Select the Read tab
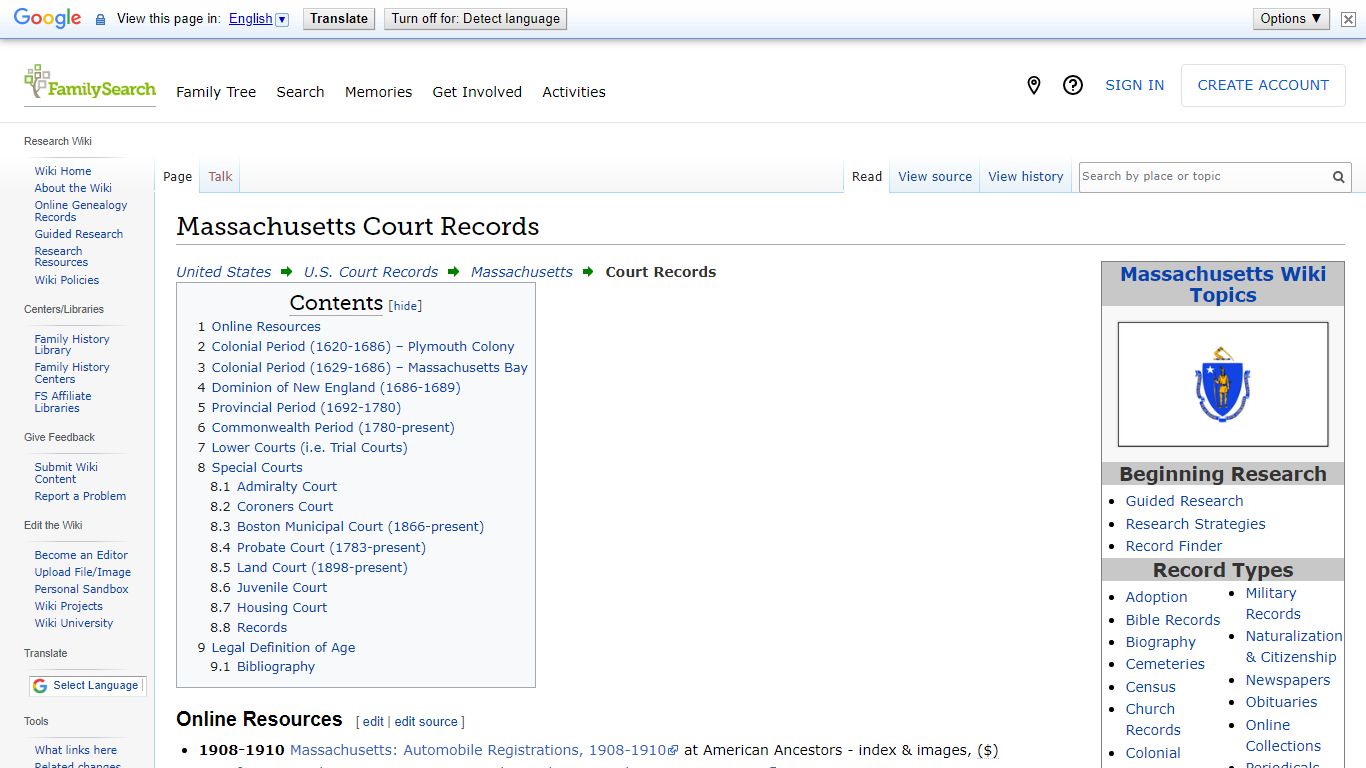The width and height of the screenshot is (1366, 768). (x=867, y=177)
